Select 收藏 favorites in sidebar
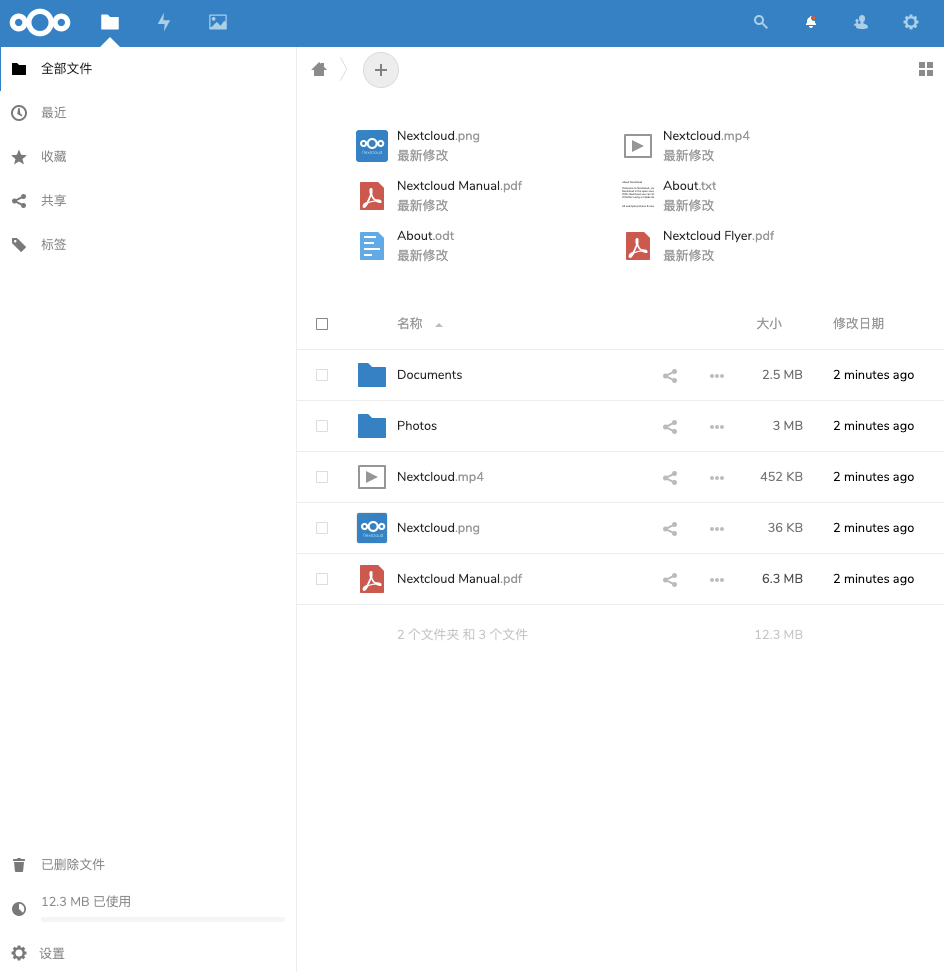944x972 pixels. [148, 157]
